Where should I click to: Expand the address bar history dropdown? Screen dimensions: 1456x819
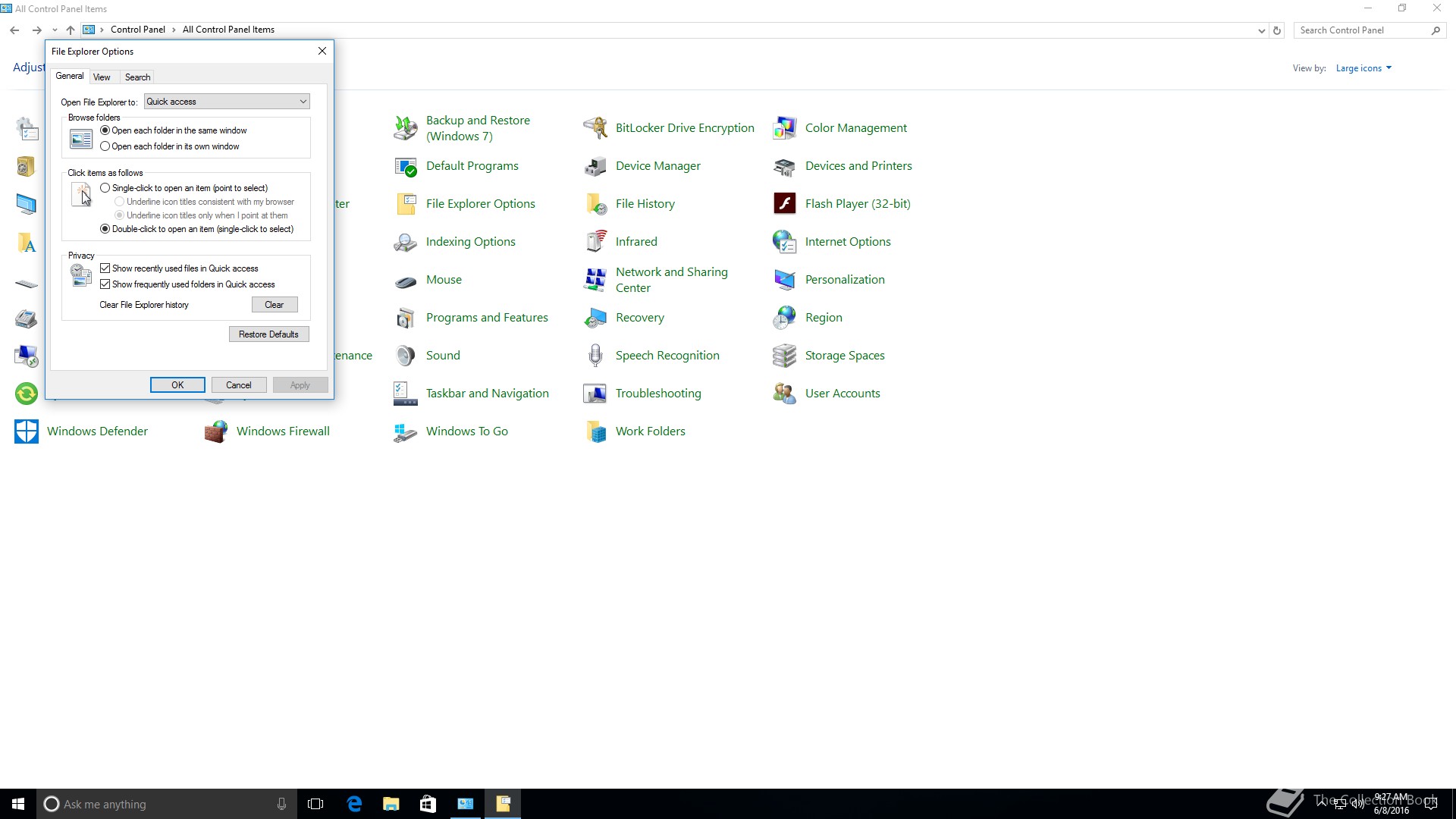[x=1261, y=31]
